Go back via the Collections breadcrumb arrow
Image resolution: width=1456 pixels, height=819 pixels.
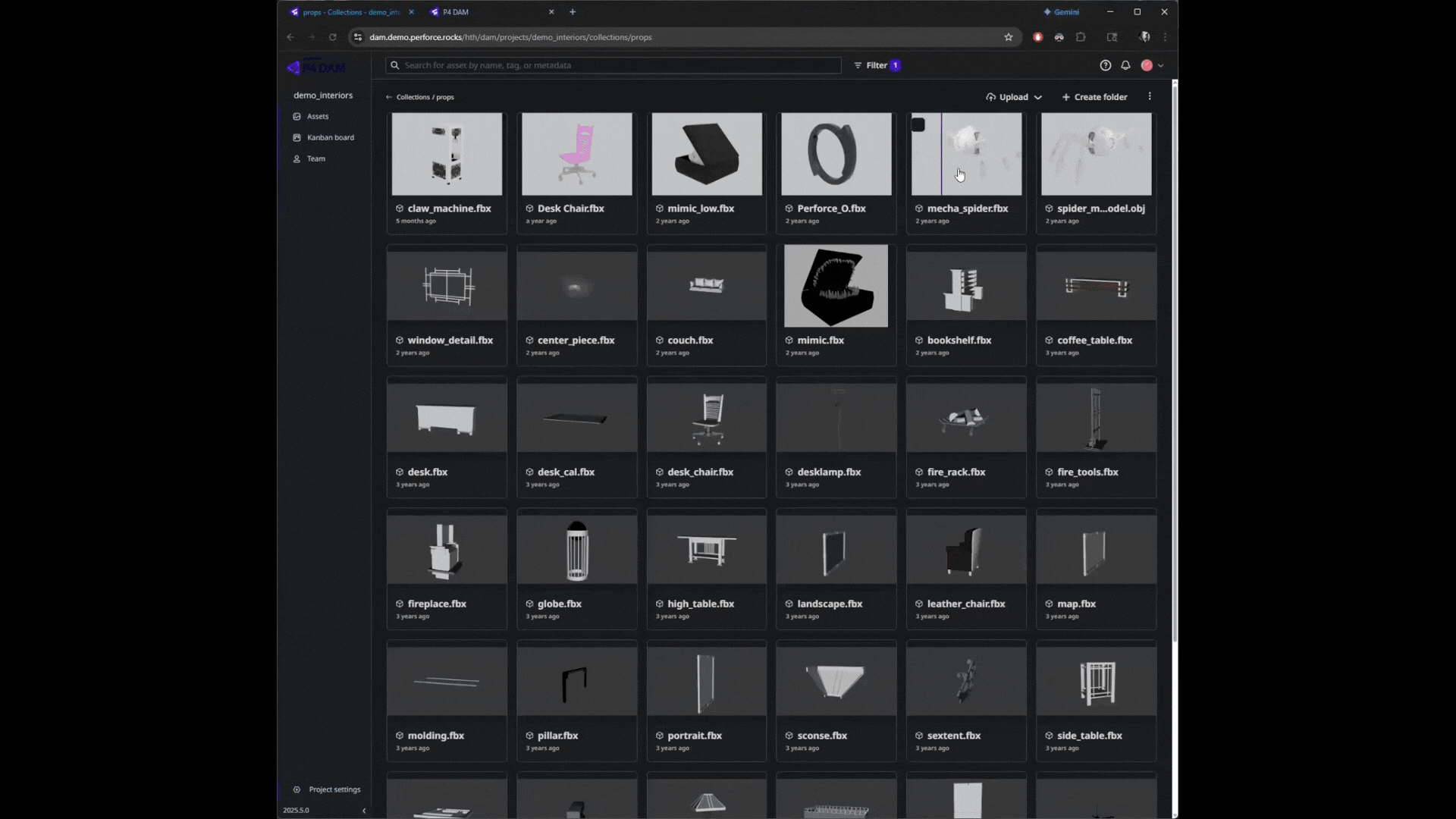pos(389,97)
